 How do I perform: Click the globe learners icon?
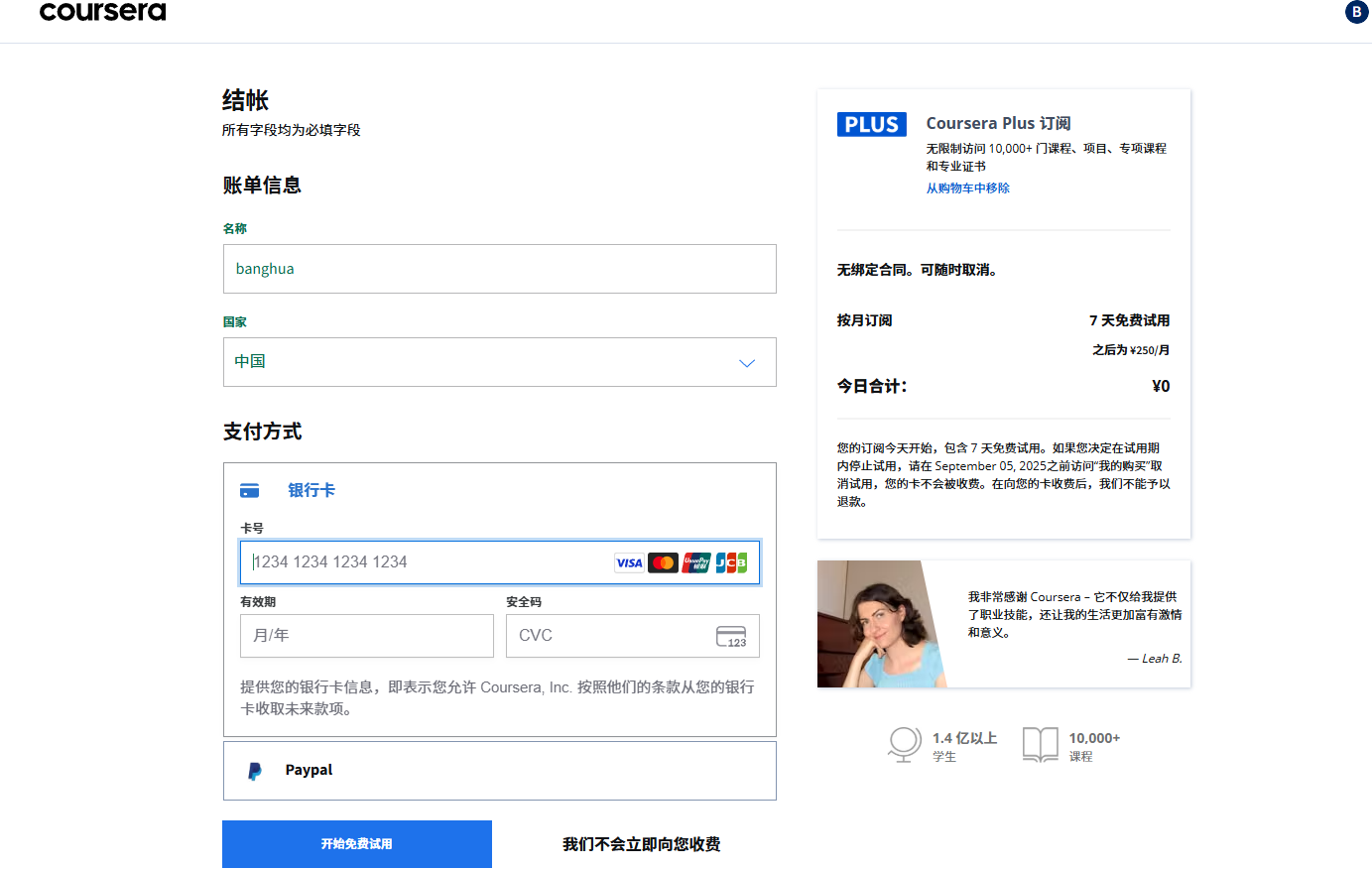click(904, 744)
